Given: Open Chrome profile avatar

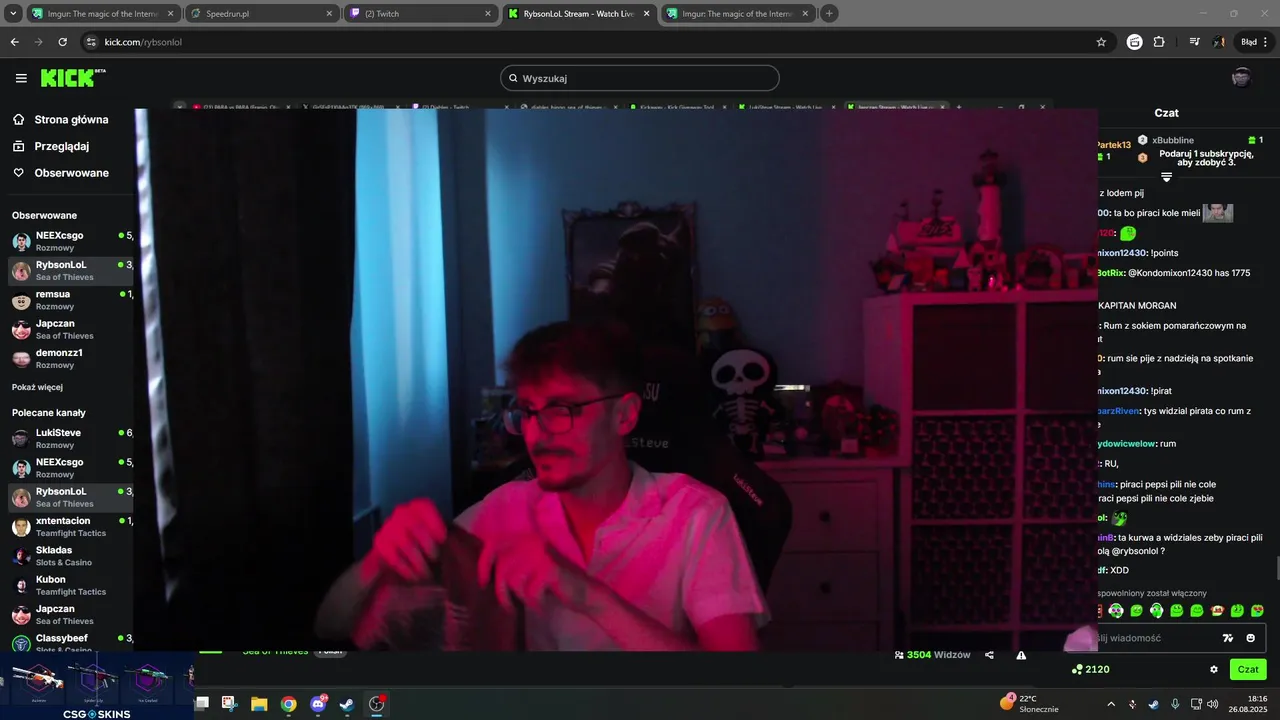Looking at the screenshot, I should coord(1219,42).
